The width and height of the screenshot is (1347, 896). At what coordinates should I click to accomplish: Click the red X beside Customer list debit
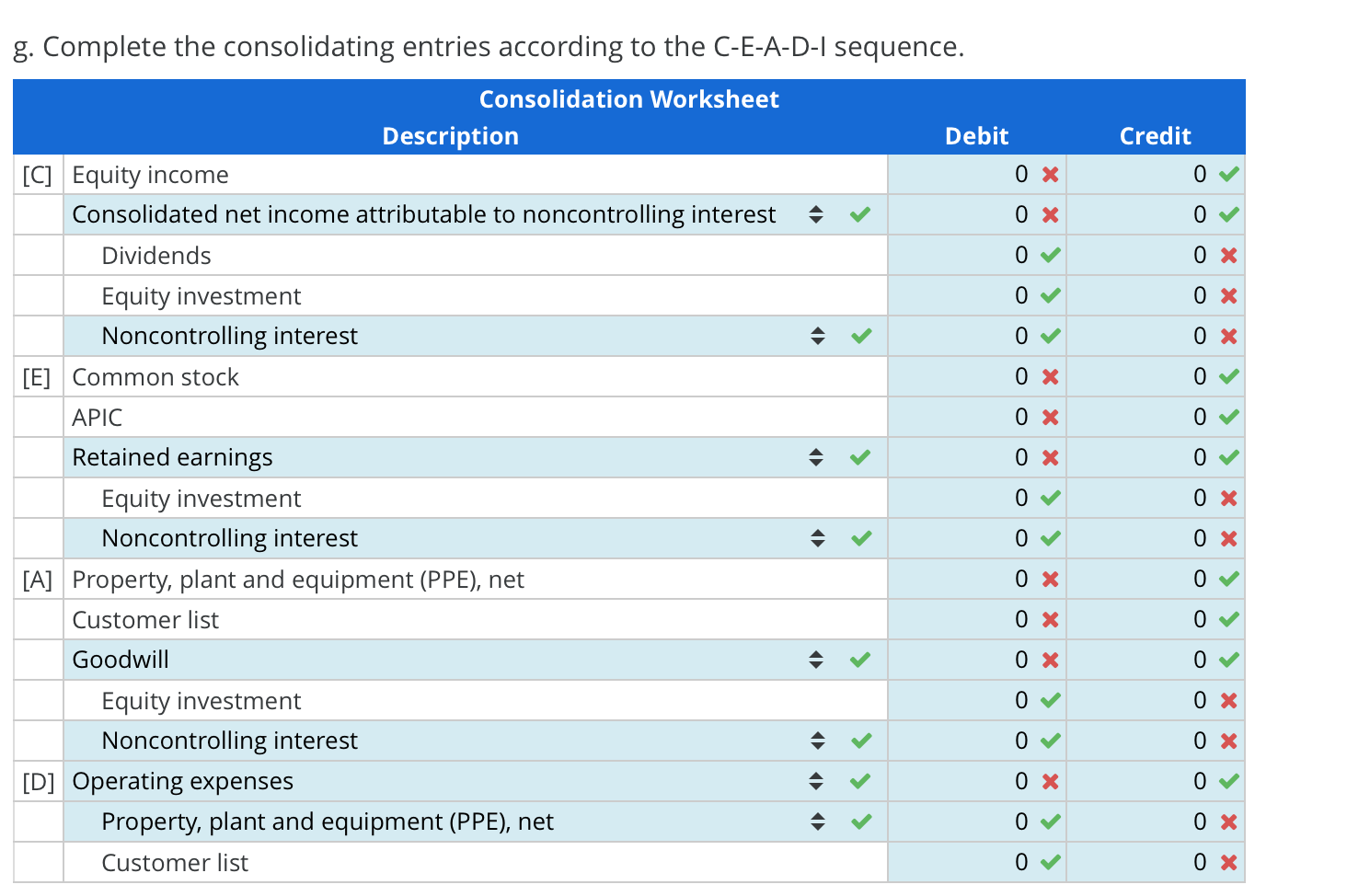pos(1051,619)
